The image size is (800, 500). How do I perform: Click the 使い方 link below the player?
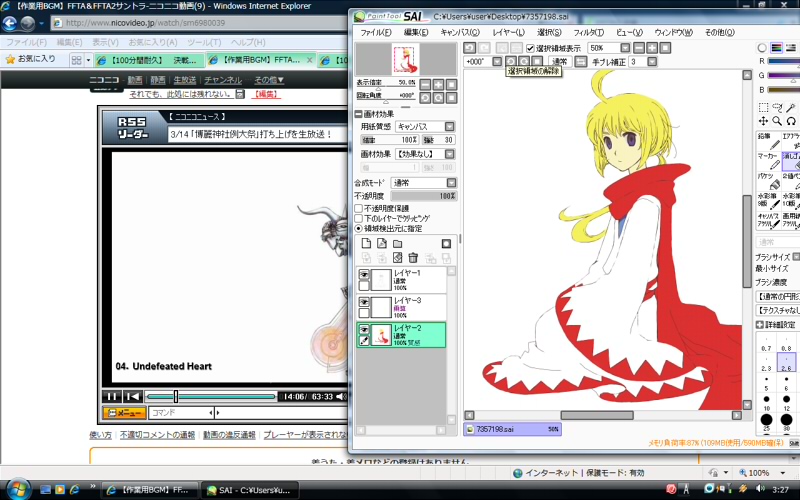pyautogui.click(x=100, y=435)
